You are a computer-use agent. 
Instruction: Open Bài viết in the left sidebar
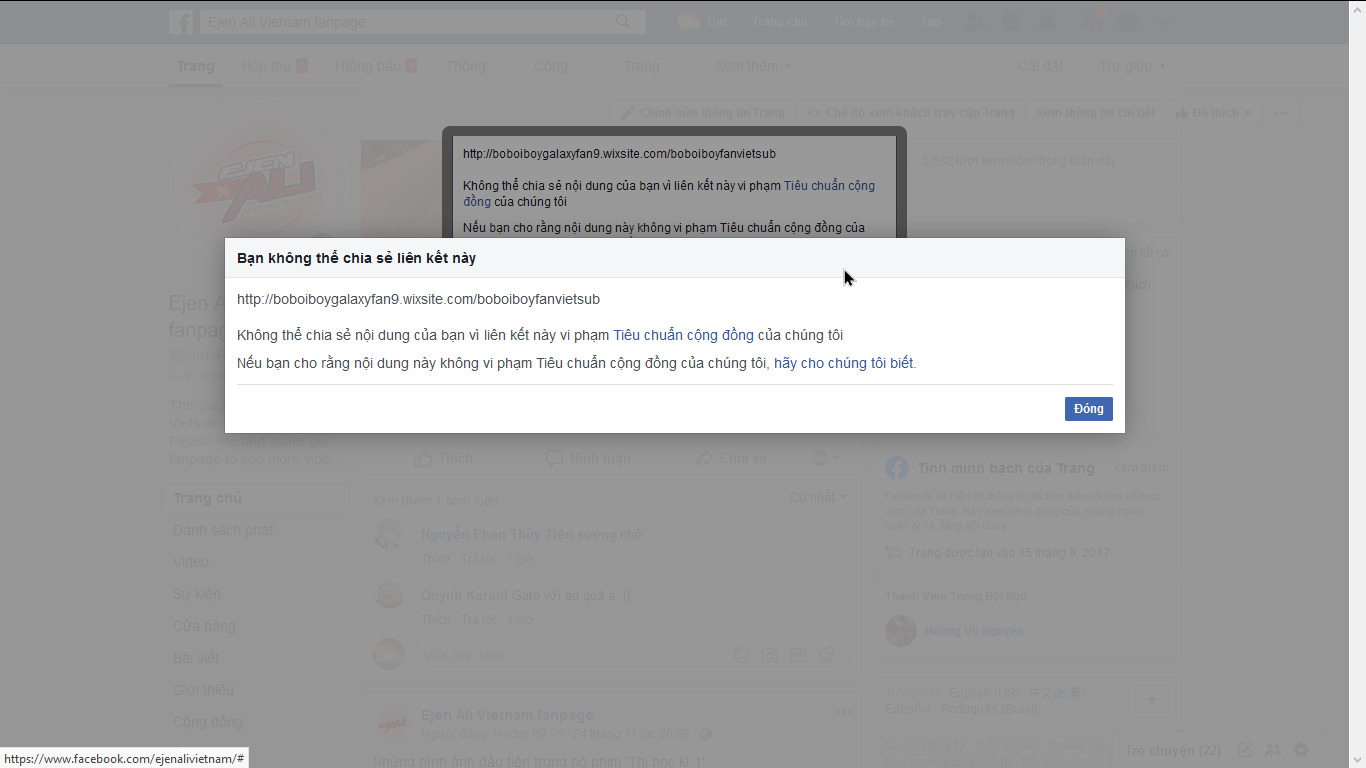coord(196,658)
